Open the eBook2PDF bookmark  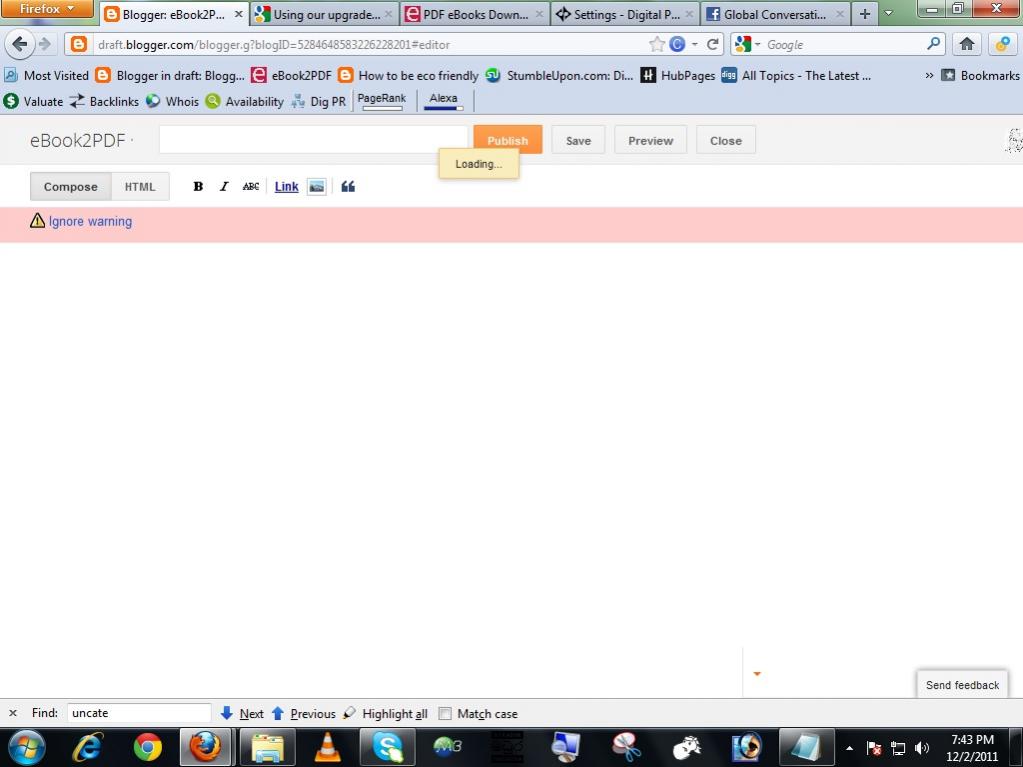tap(292, 76)
